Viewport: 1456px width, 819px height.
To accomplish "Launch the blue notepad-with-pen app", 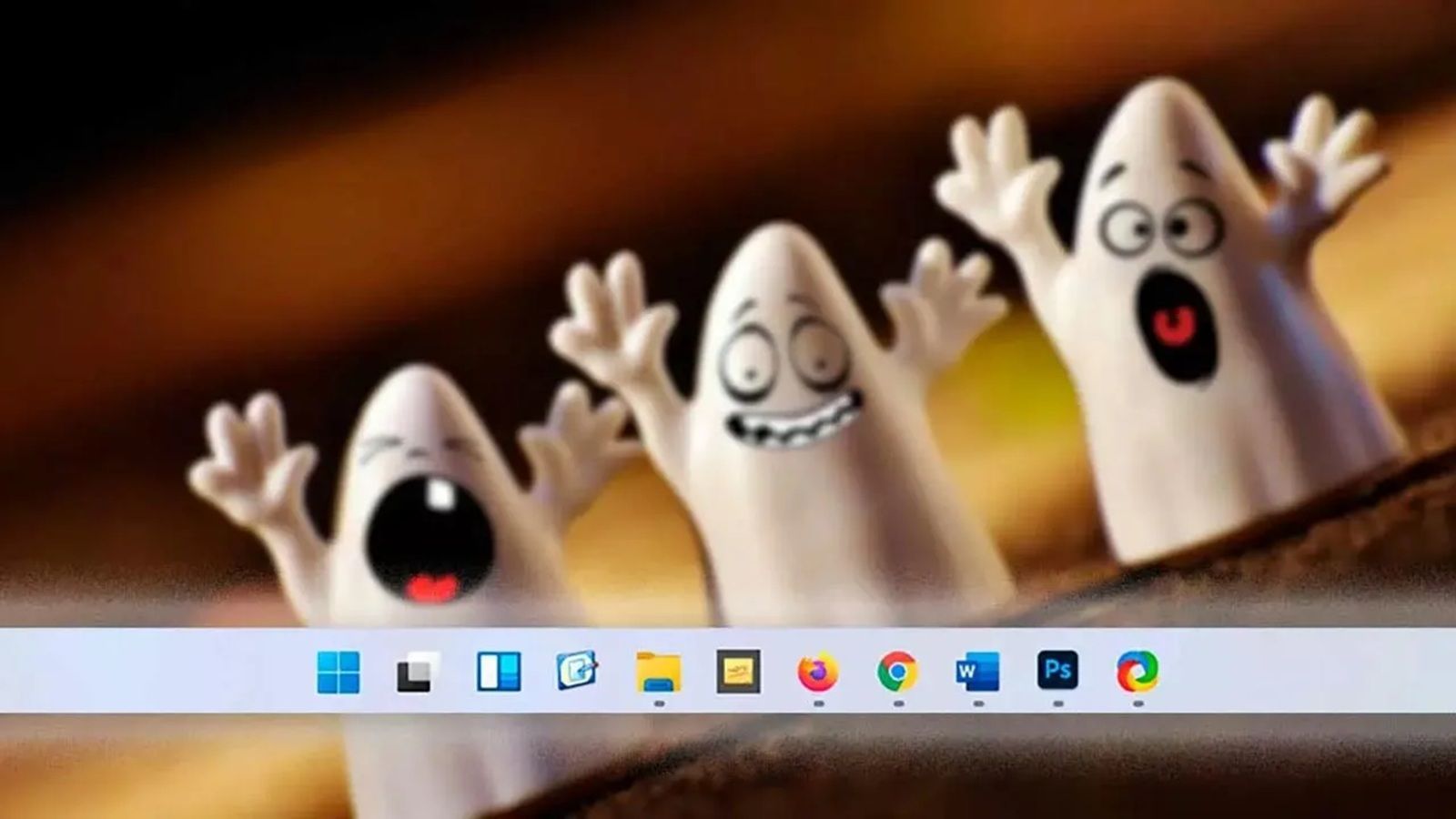I will pos(578,672).
